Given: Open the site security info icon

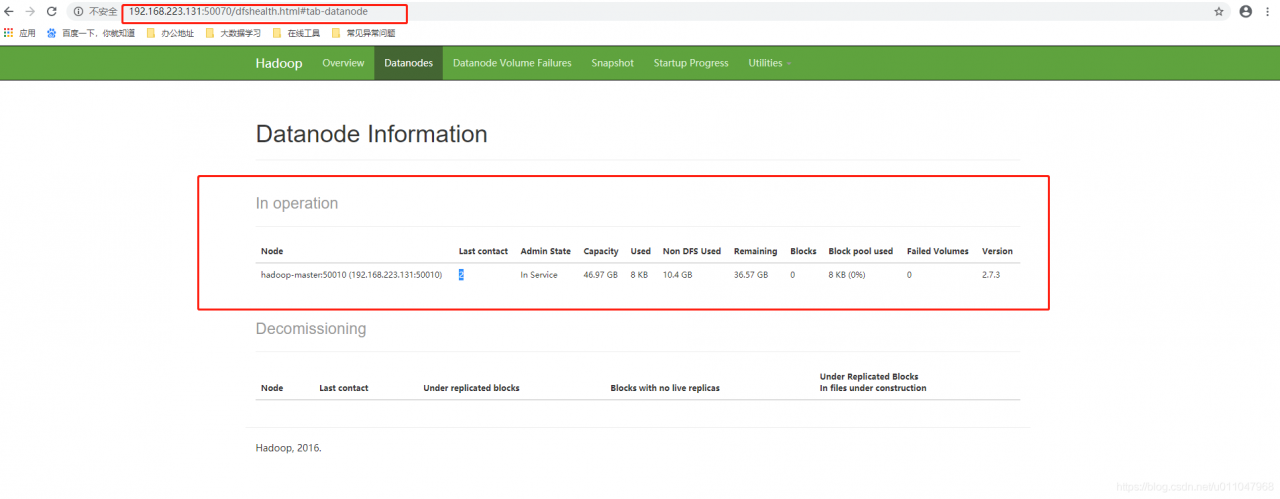Looking at the screenshot, I should [78, 12].
